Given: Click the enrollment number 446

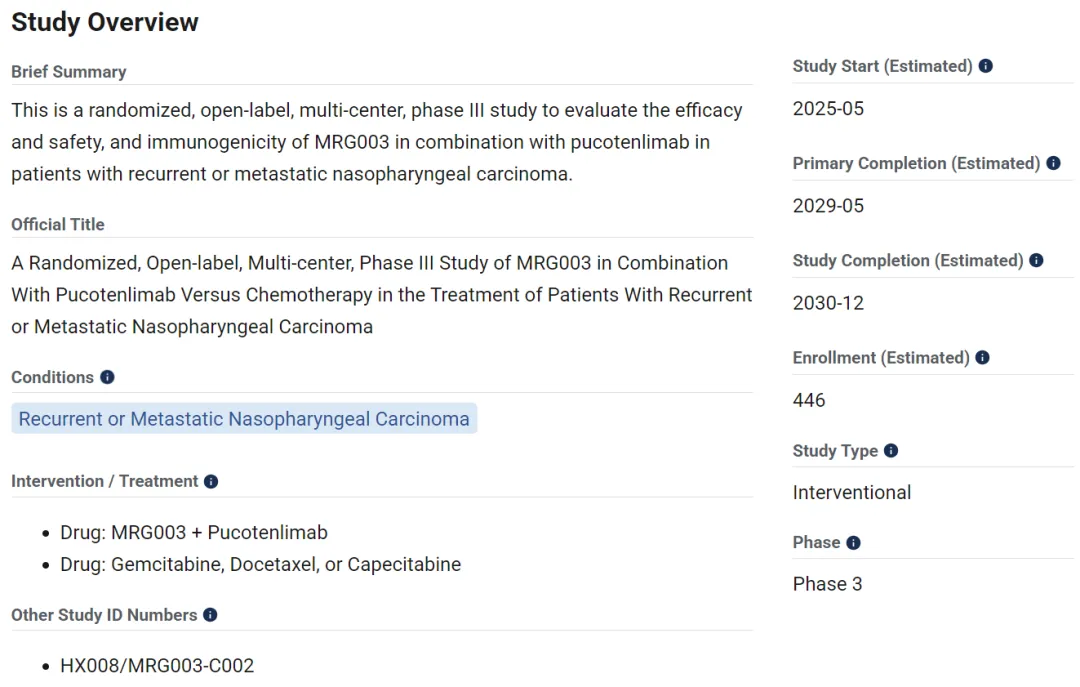Looking at the screenshot, I should pyautogui.click(x=809, y=400).
